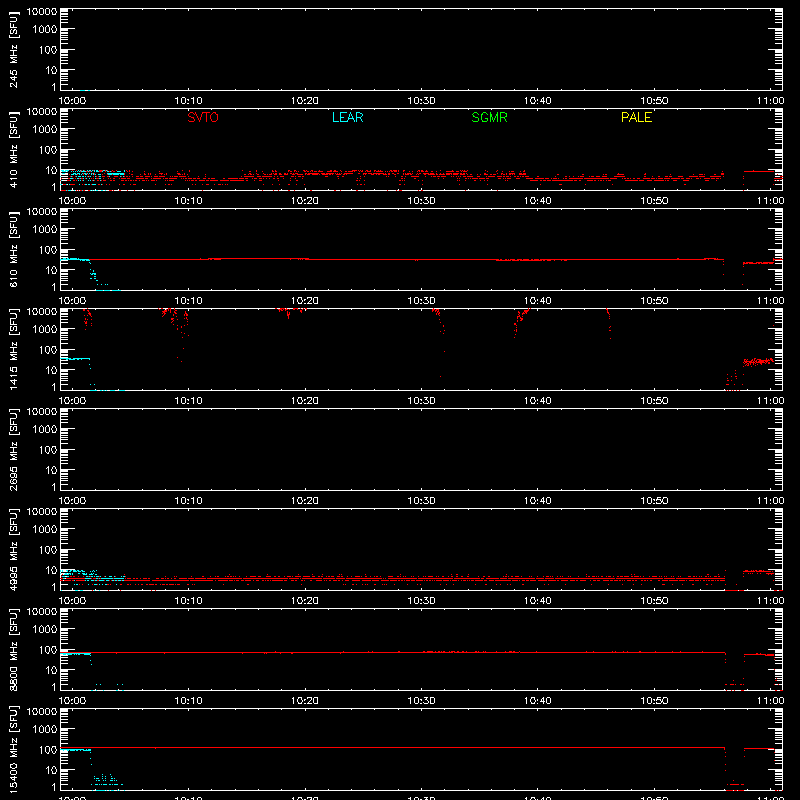
Task: Select the 4995 MHz [SFU] axis title
Action: click(13, 549)
